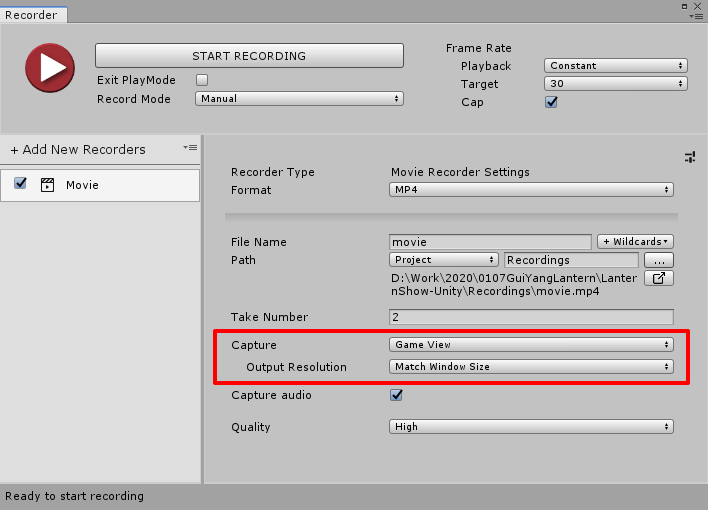Viewport: 708px width, 510px height.
Task: Expand the Playback Constant dropdown
Action: 616,66
